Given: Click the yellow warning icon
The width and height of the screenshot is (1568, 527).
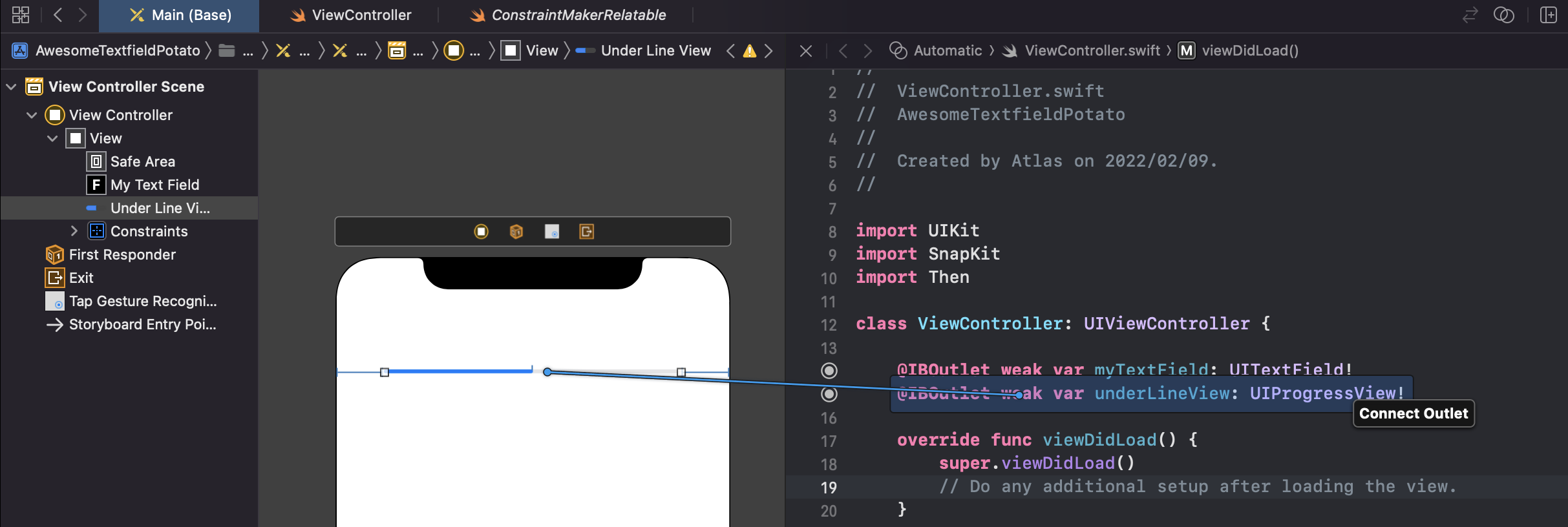Looking at the screenshot, I should (750, 51).
